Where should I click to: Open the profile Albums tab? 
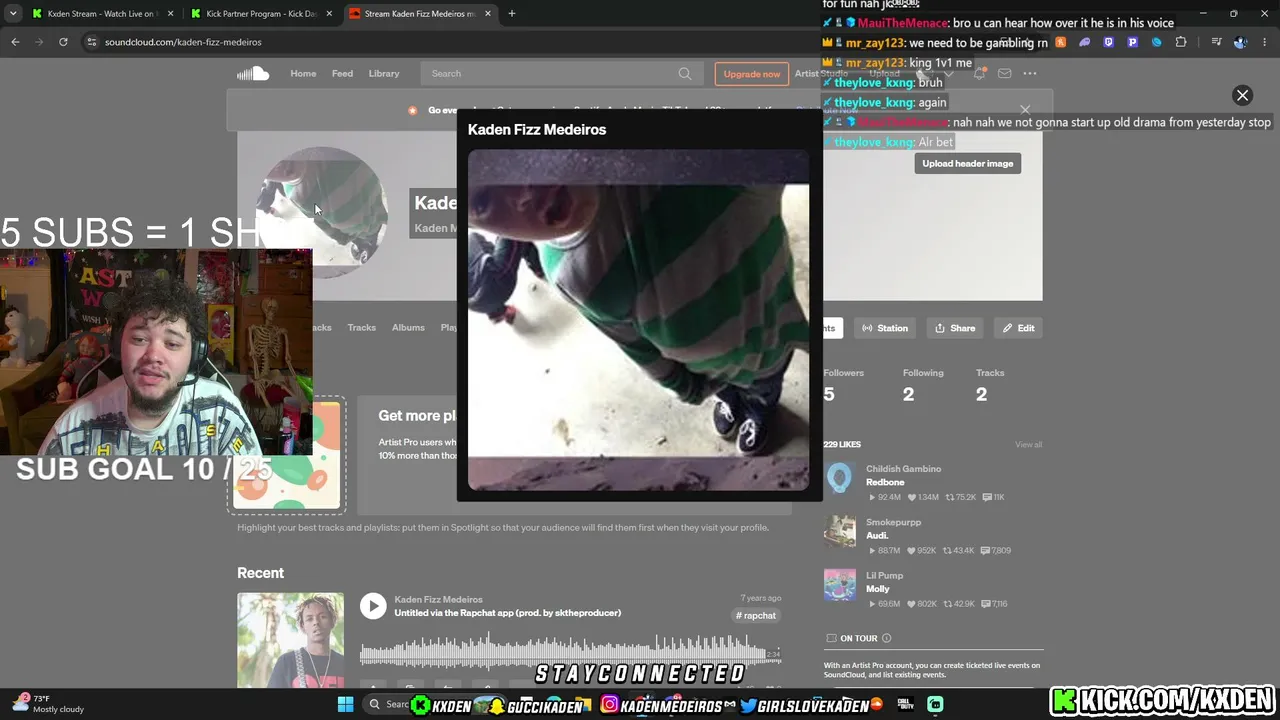[408, 327]
